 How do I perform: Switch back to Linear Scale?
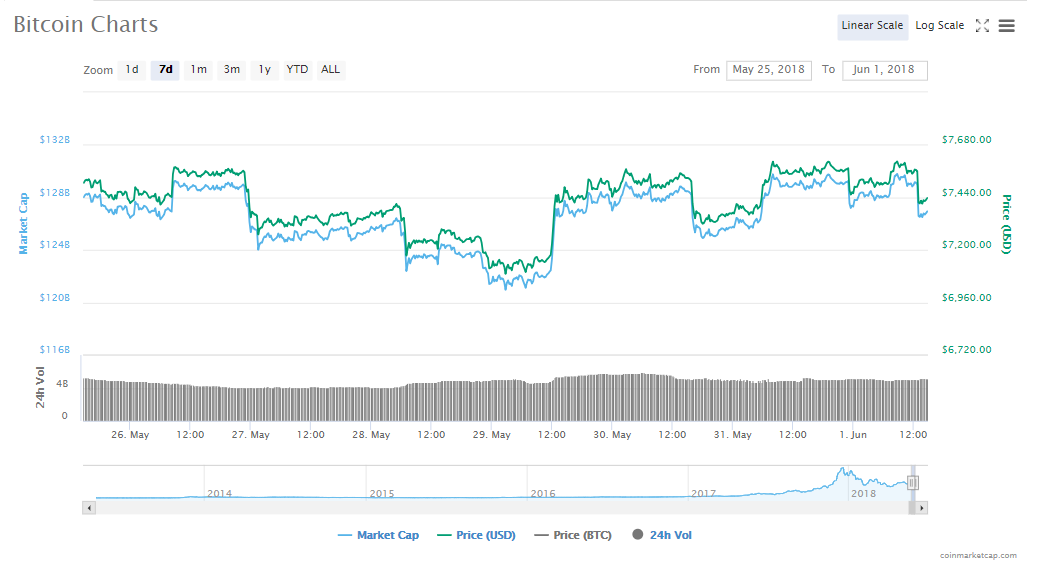coord(872,26)
